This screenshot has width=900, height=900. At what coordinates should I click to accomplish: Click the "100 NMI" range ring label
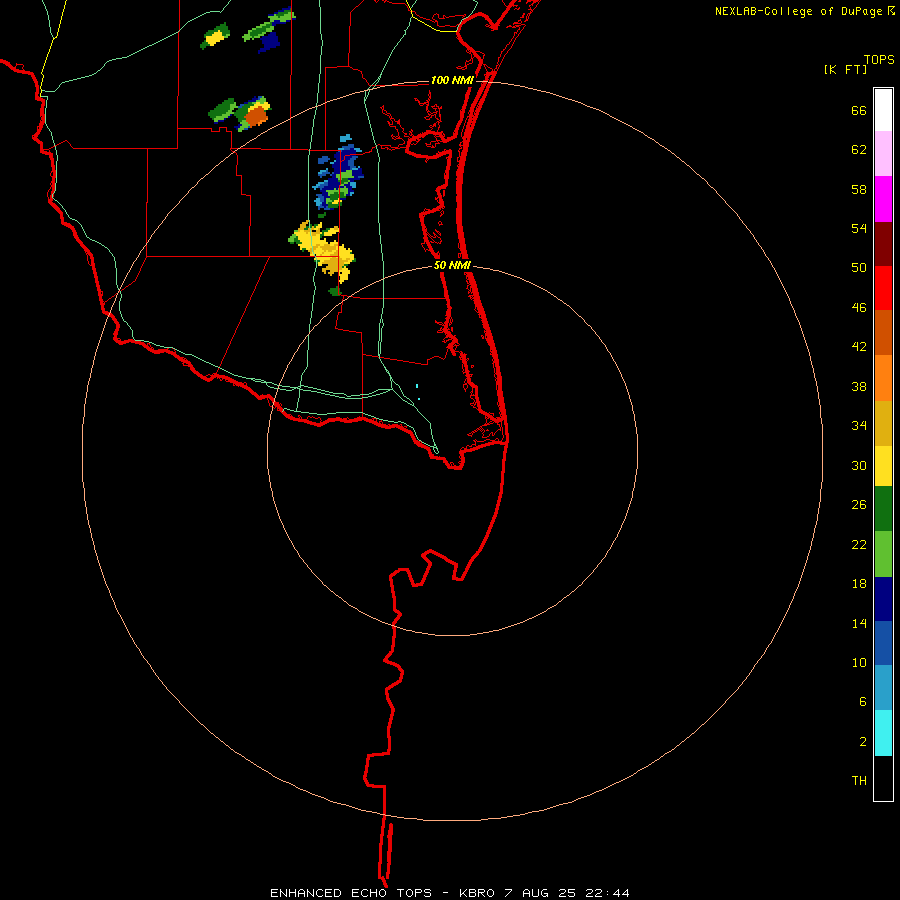(x=452, y=80)
